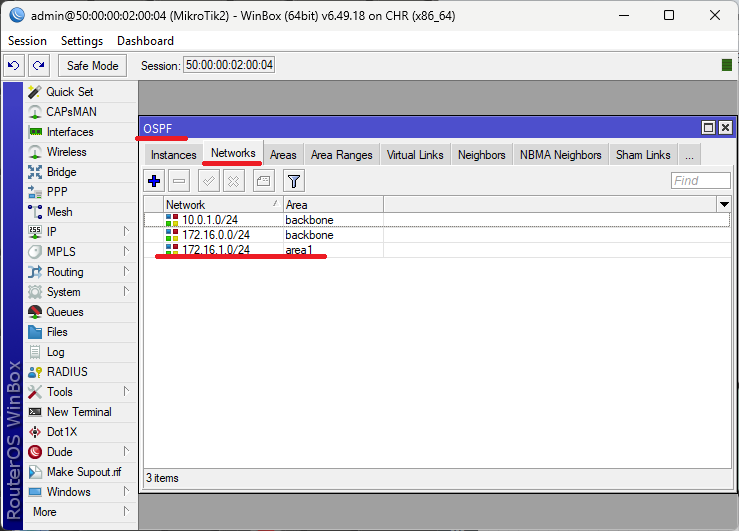The width and height of the screenshot is (739, 531).
Task: Open the column dropdown arrow in table header
Action: [x=723, y=204]
